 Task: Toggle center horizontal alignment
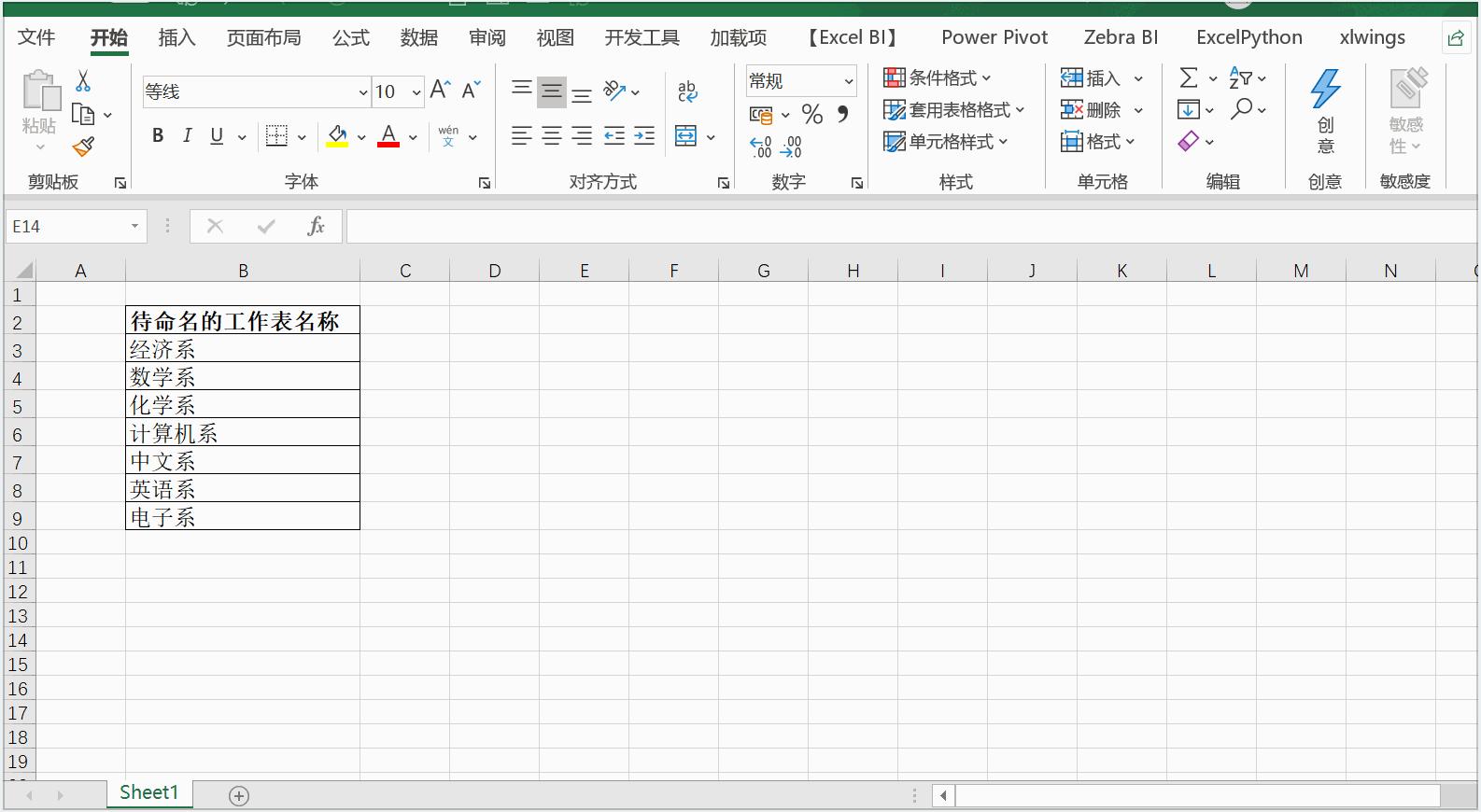(x=552, y=136)
